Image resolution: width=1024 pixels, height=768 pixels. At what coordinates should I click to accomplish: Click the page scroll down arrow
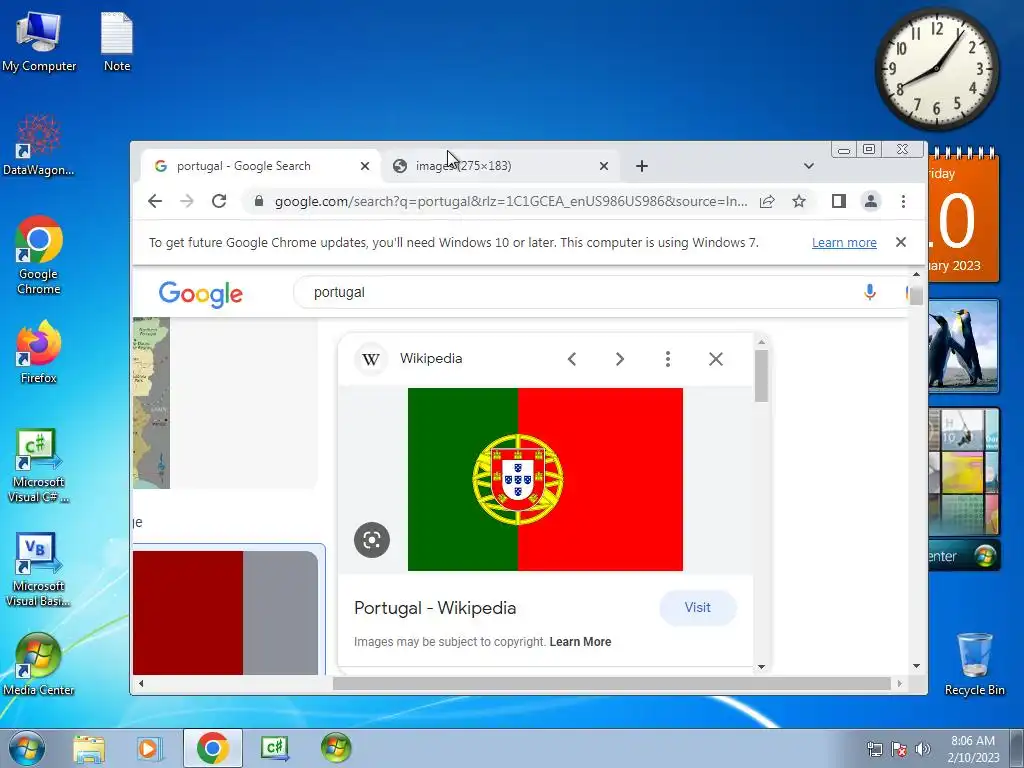tap(916, 666)
